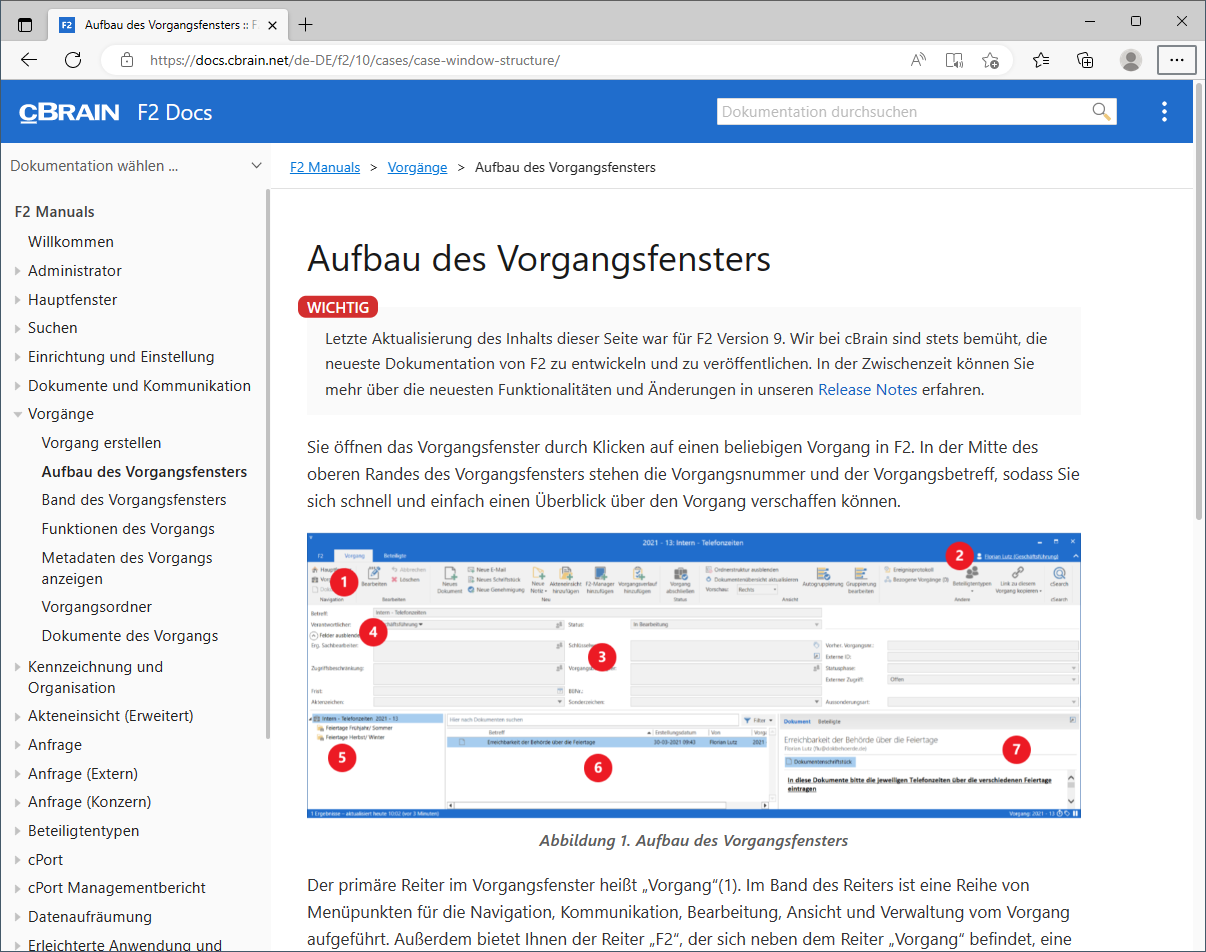This screenshot has width=1206, height=952.
Task: Open the browser profile avatar
Action: pos(1131,60)
